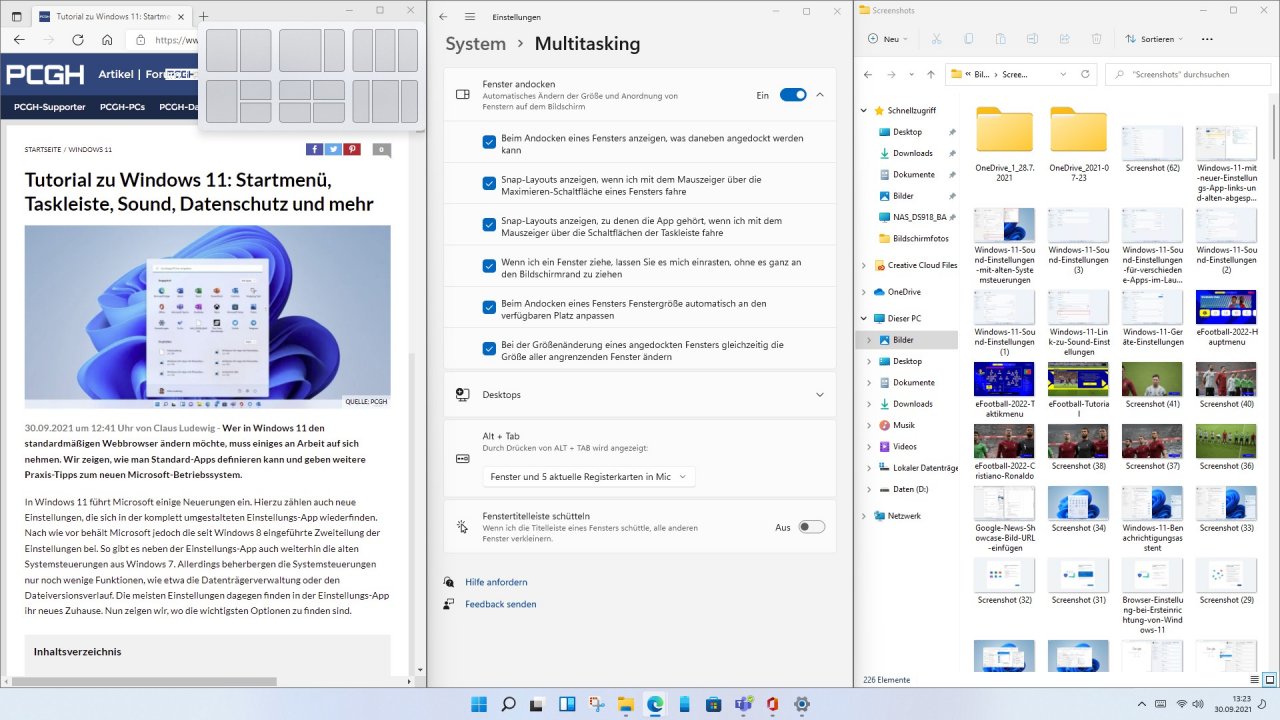Viewport: 1280px width, 720px height.
Task: Go back in the Edge browser
Action: [x=19, y=40]
